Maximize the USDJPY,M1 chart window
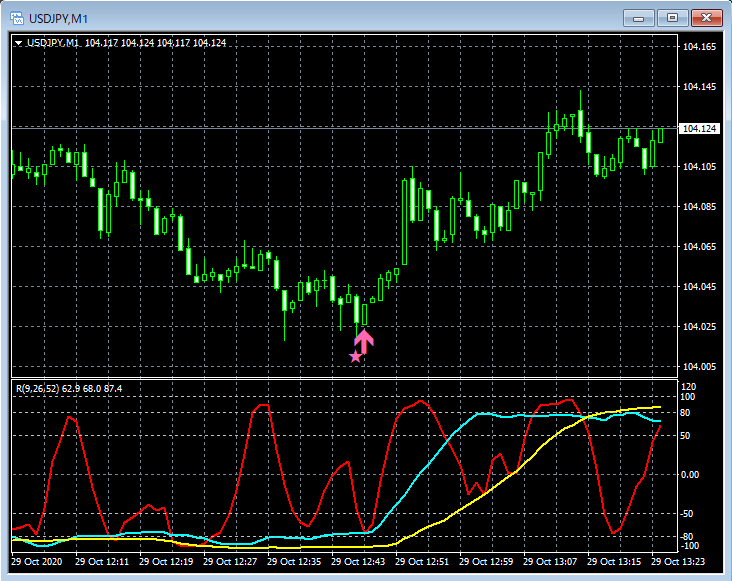This screenshot has height=581, width=732. click(x=672, y=18)
